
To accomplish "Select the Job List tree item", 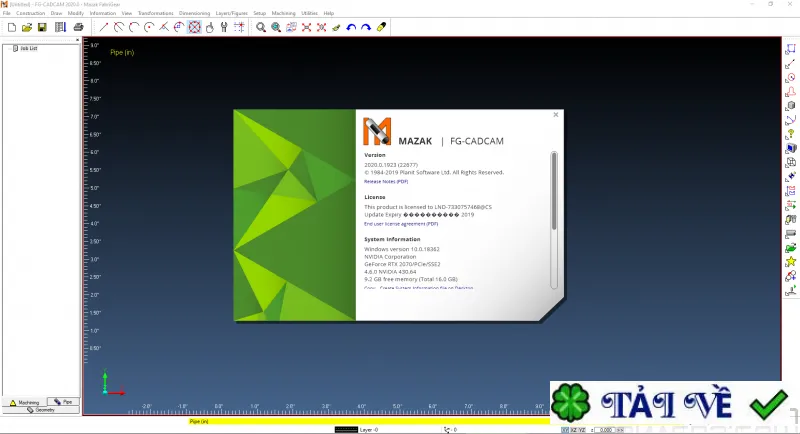I will [29, 48].
